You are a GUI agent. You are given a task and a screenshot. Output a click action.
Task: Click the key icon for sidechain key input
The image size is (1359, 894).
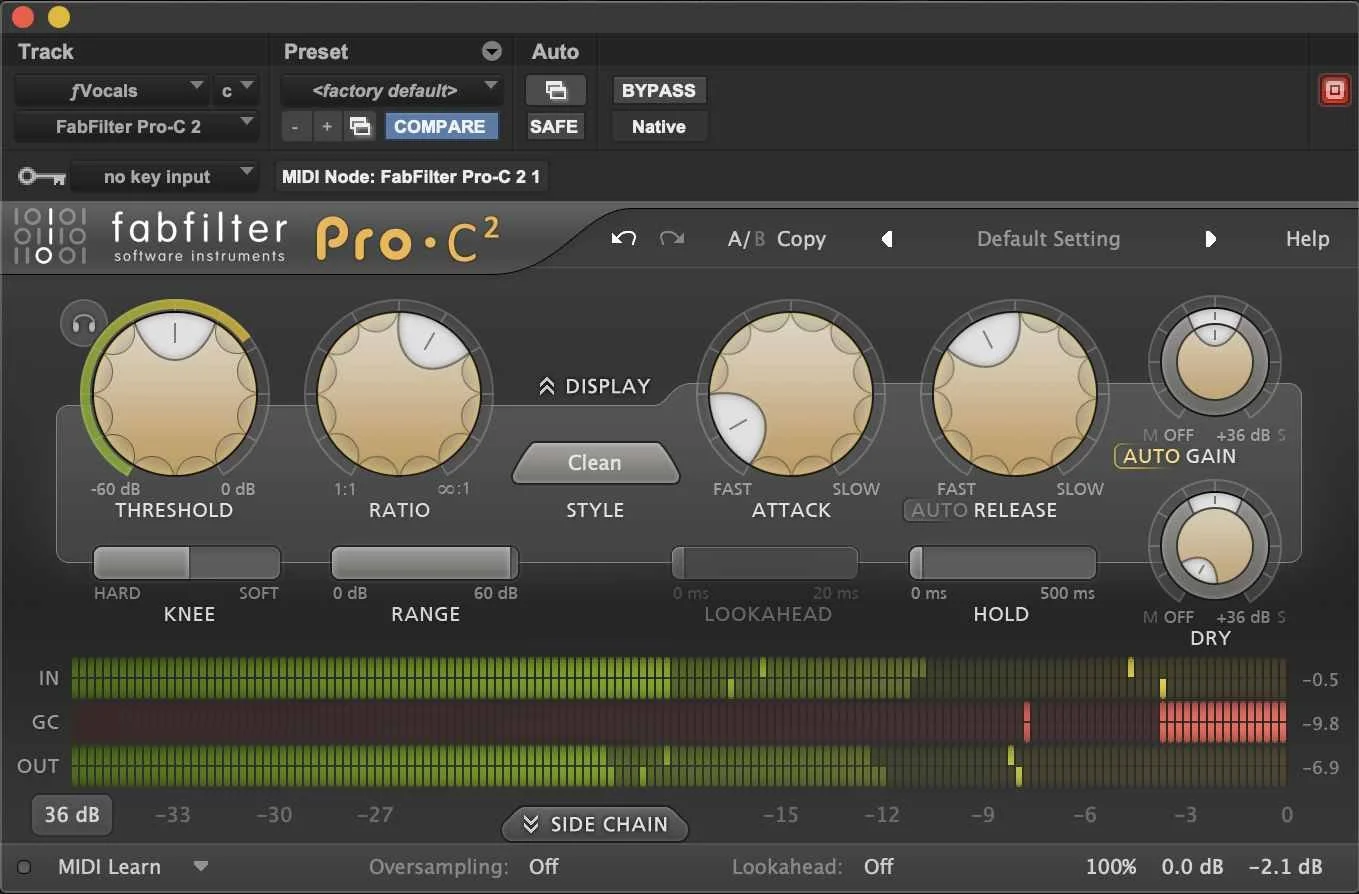click(40, 176)
